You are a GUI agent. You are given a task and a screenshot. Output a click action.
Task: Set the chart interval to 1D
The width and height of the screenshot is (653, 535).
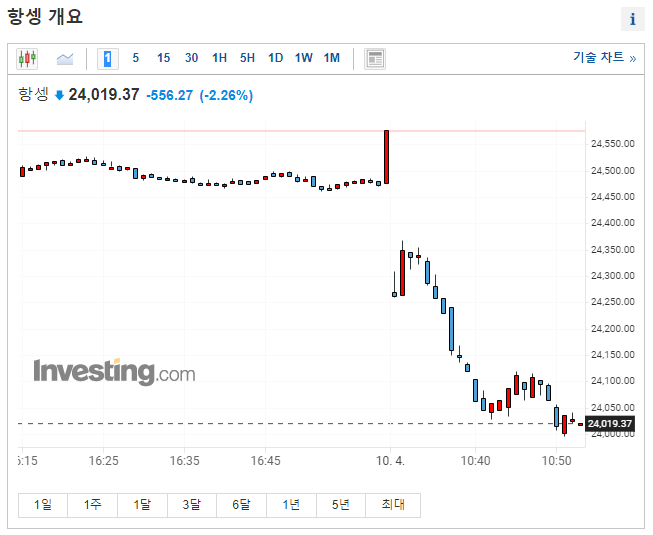[x=275, y=58]
